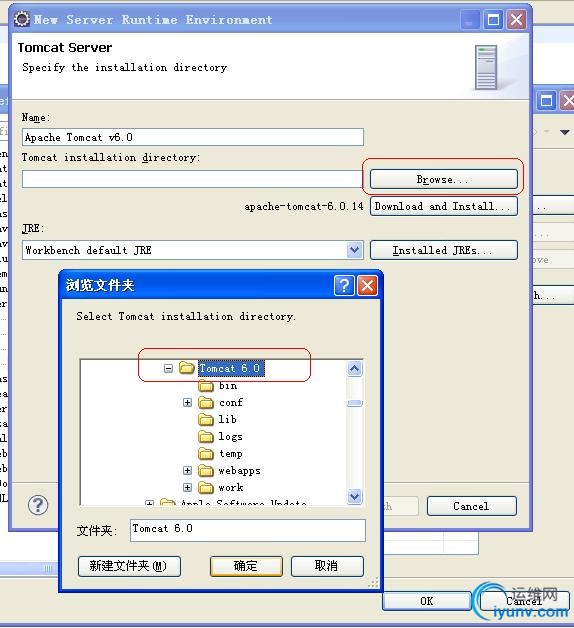
Task: Select the conf folder
Action: [231, 403]
